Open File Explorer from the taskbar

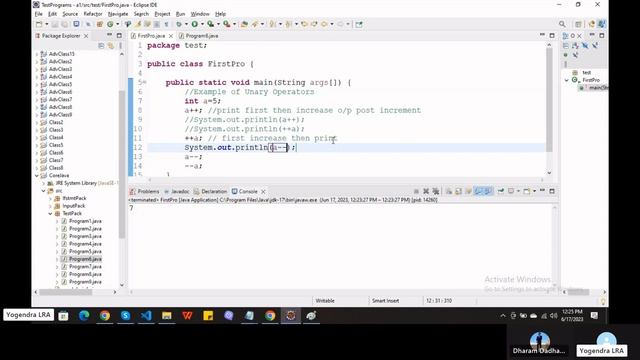coord(167,316)
